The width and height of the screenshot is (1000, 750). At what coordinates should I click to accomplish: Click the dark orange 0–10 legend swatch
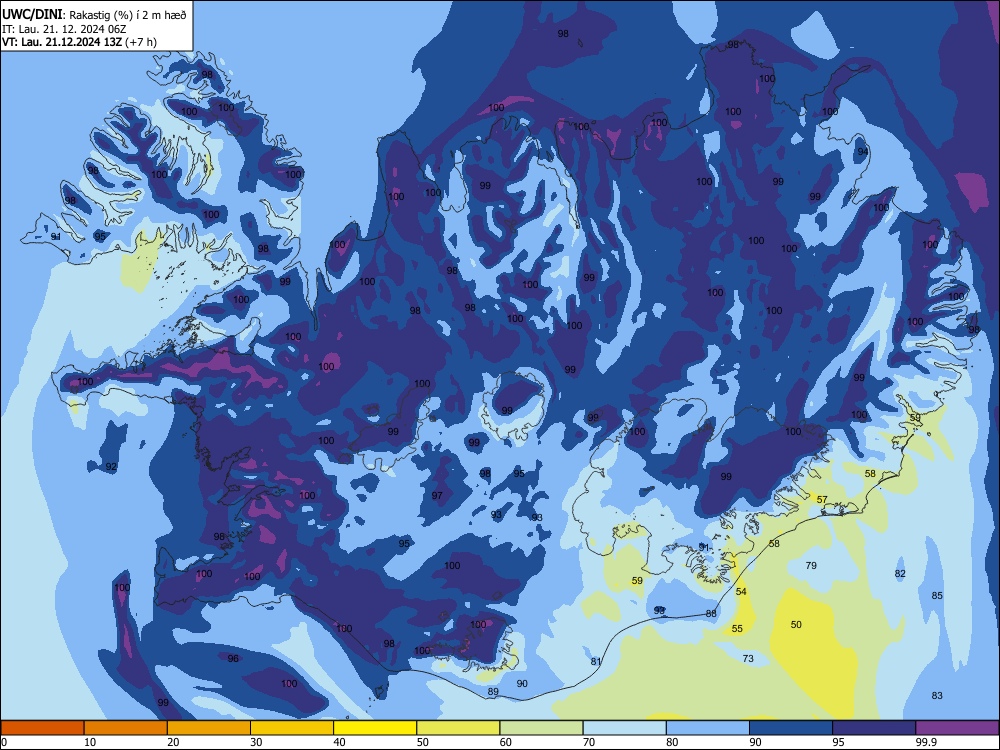pyautogui.click(x=42, y=728)
